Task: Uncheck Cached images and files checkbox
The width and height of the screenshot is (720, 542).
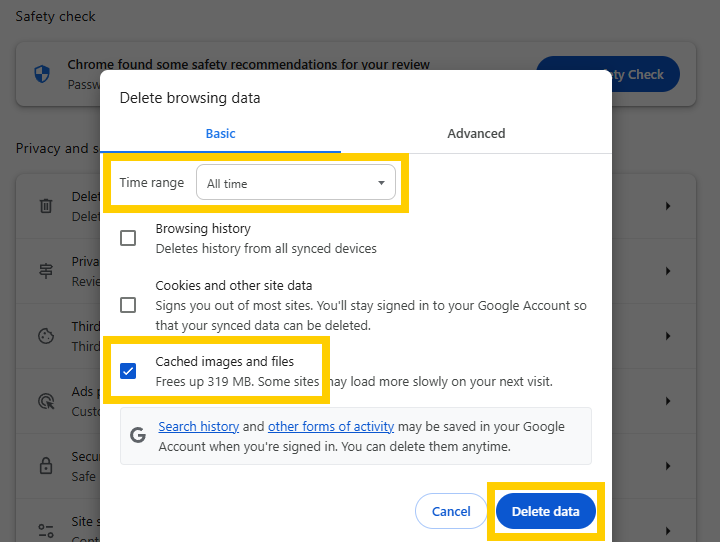Action: tap(128, 371)
